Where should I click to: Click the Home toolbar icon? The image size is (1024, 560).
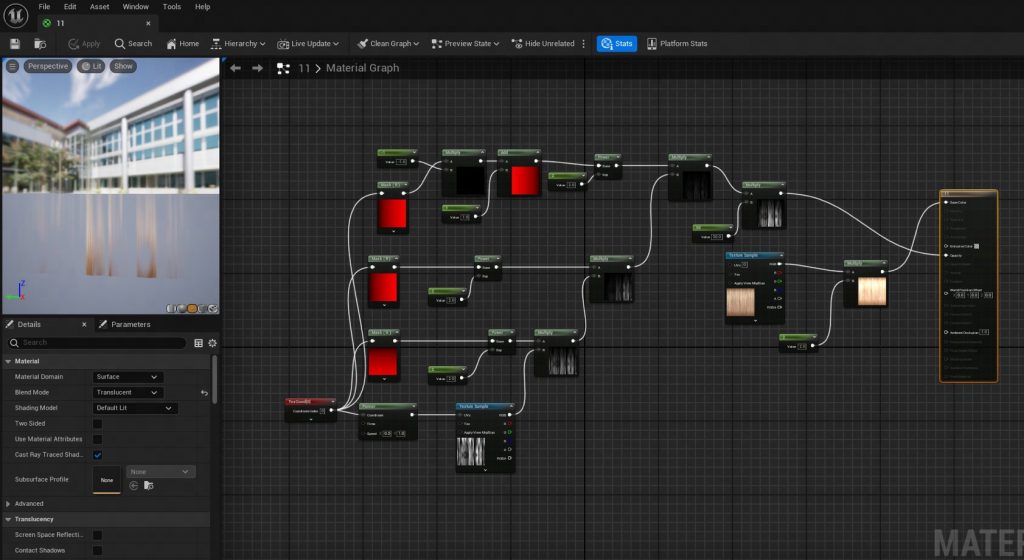click(182, 44)
